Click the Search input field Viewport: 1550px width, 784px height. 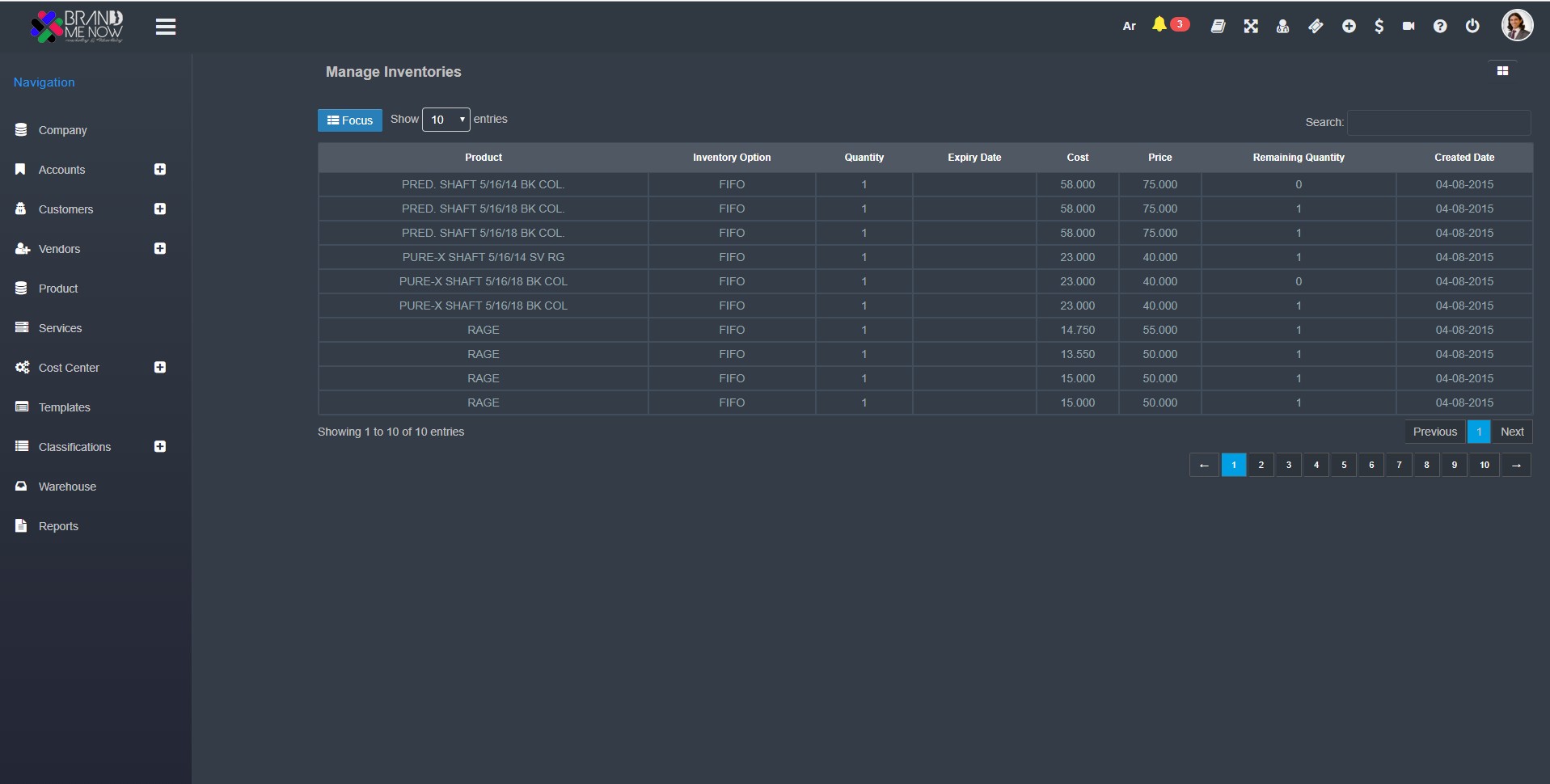click(x=1438, y=122)
